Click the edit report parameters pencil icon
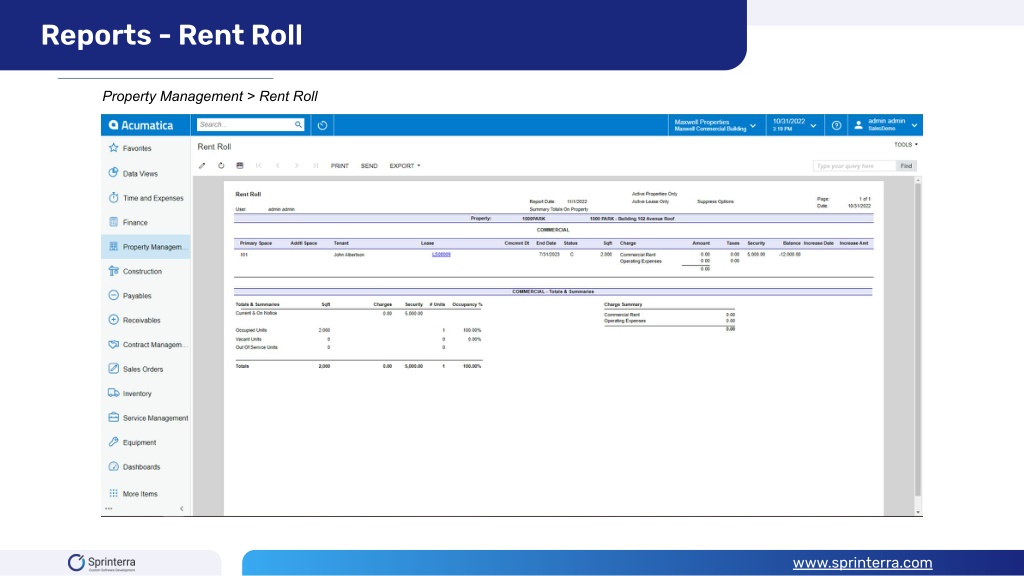 [202, 166]
